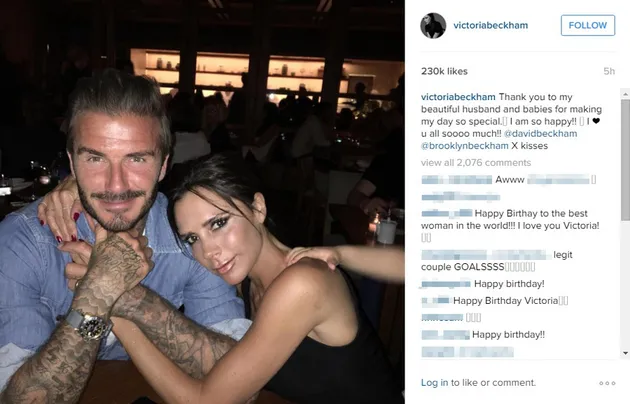Open blurred commenter name before Awww
This screenshot has height=404, width=630.
[x=456, y=180]
